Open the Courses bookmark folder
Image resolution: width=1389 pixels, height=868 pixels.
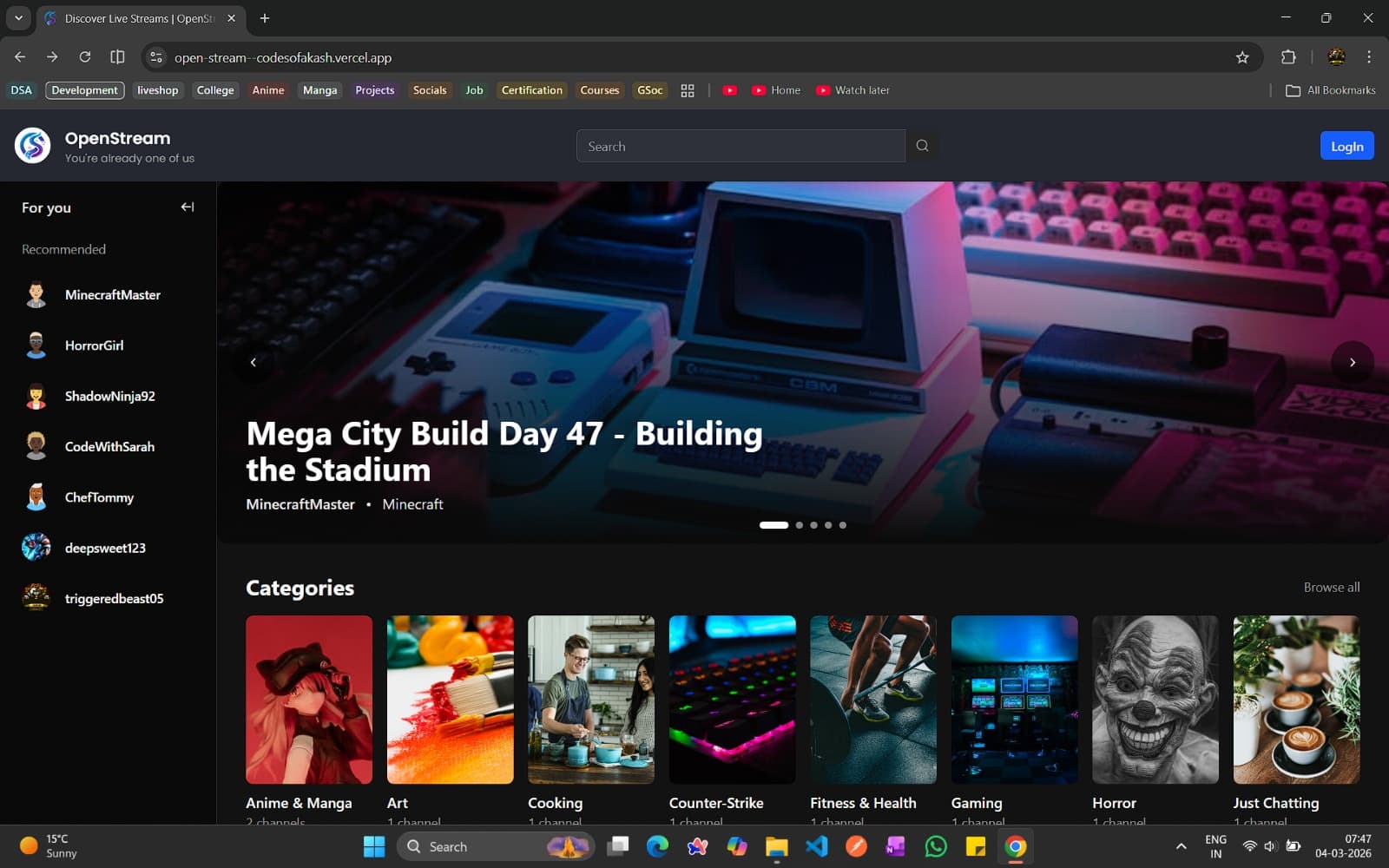(600, 90)
